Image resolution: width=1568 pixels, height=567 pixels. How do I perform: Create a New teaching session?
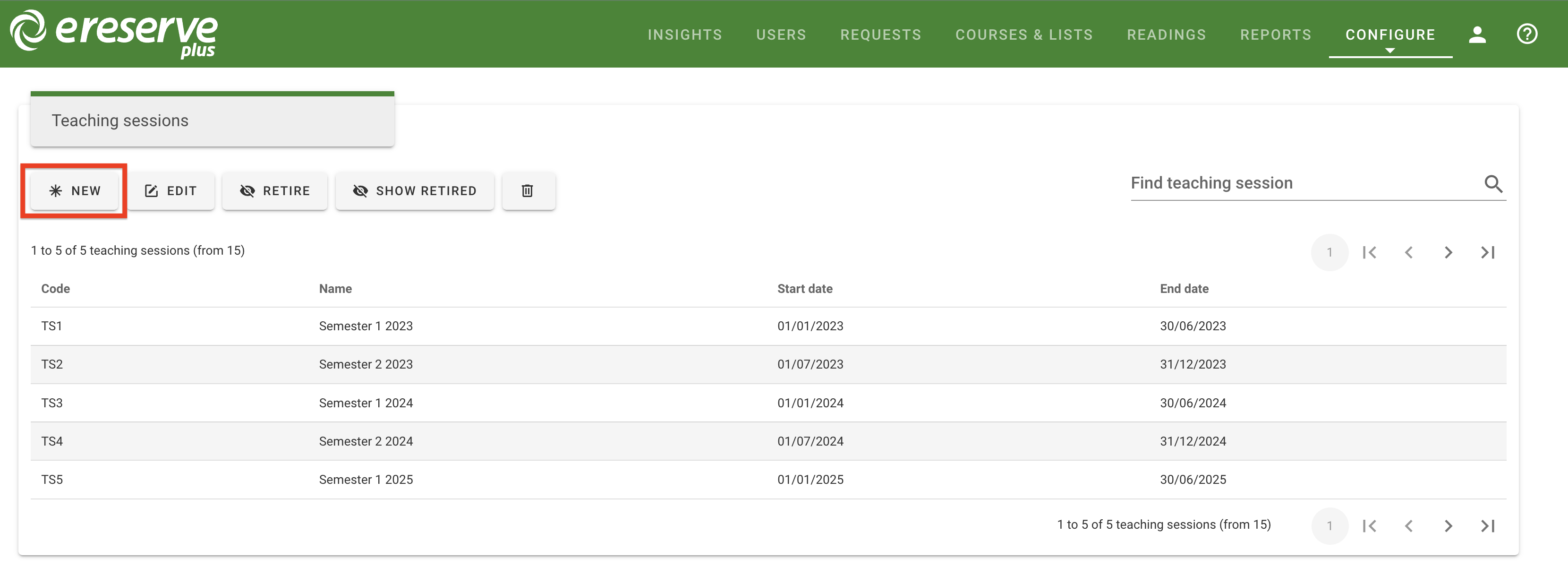pyautogui.click(x=74, y=191)
